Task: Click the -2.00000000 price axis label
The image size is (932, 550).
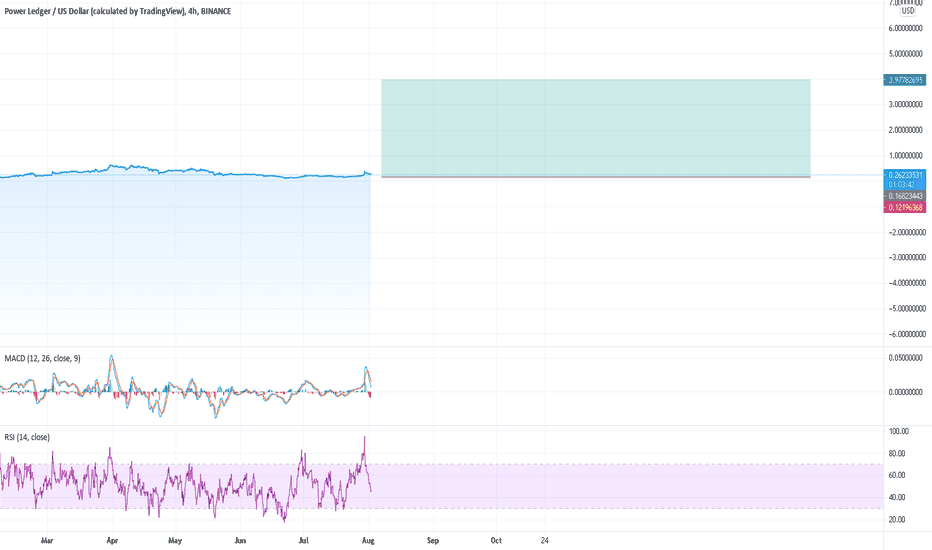Action: tap(906, 232)
